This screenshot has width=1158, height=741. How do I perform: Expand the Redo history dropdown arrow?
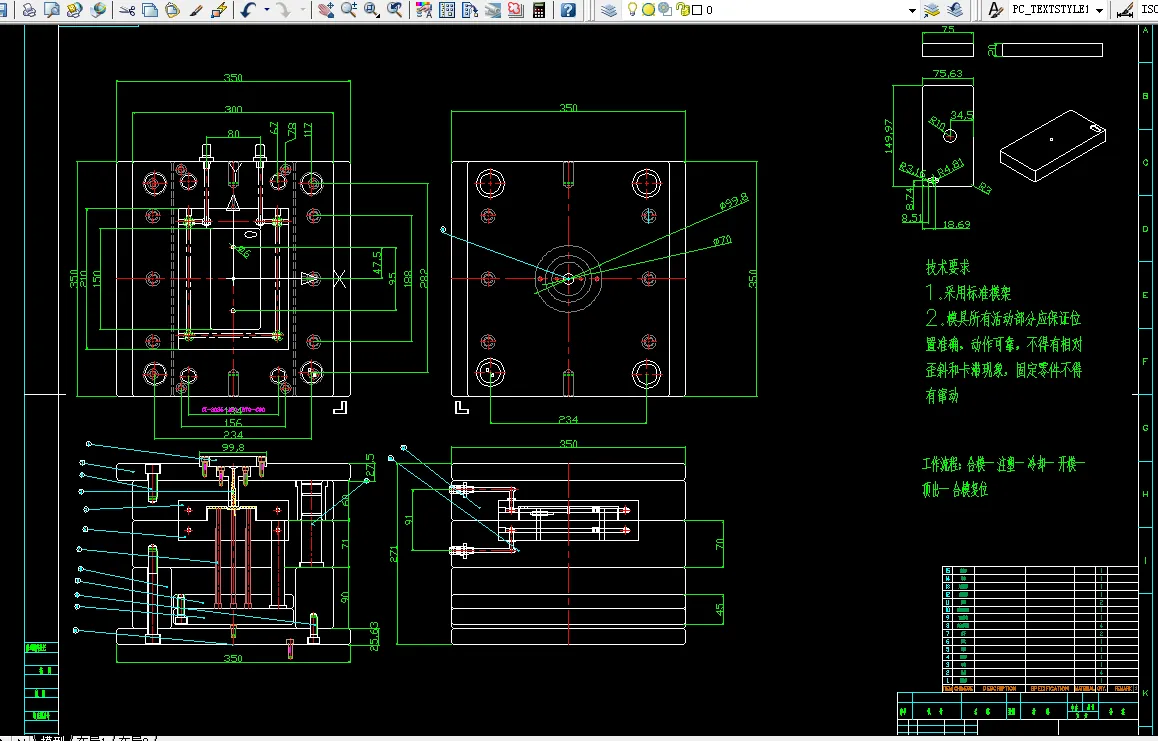[x=302, y=10]
